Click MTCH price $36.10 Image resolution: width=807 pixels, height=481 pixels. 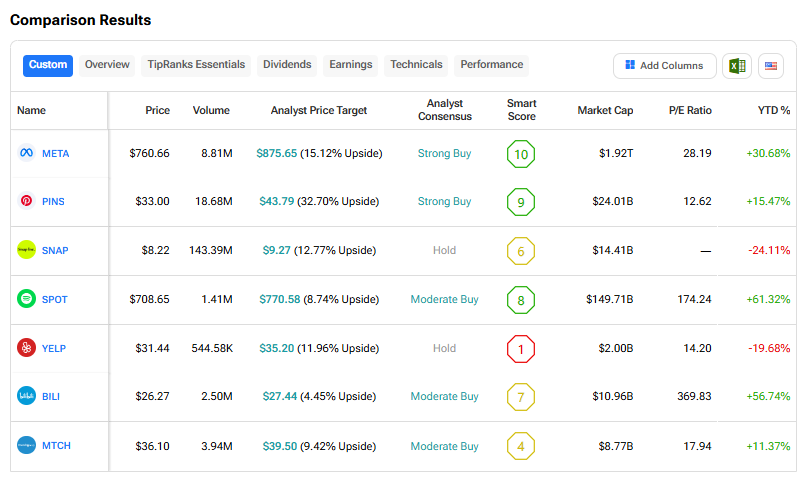(x=152, y=446)
